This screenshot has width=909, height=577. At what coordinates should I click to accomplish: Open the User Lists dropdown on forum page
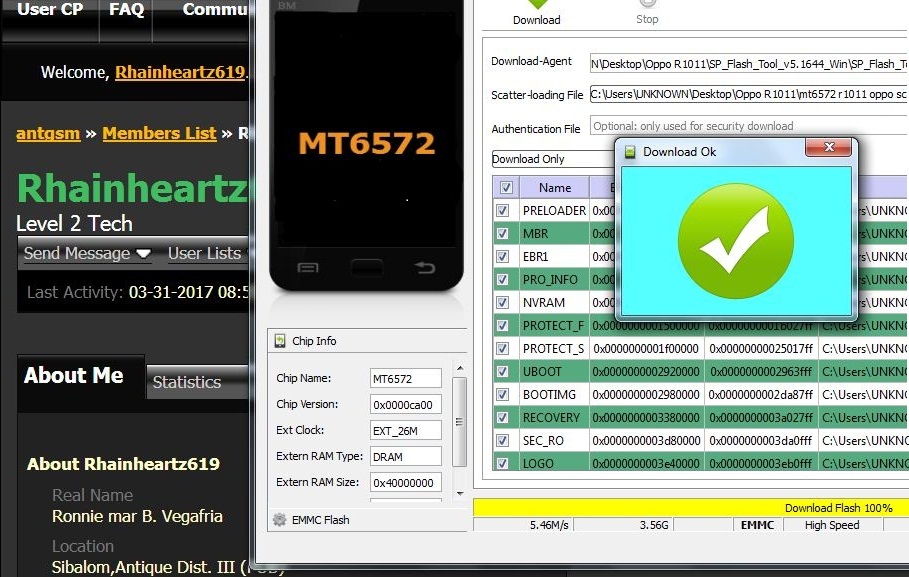pyautogui.click(x=208, y=253)
